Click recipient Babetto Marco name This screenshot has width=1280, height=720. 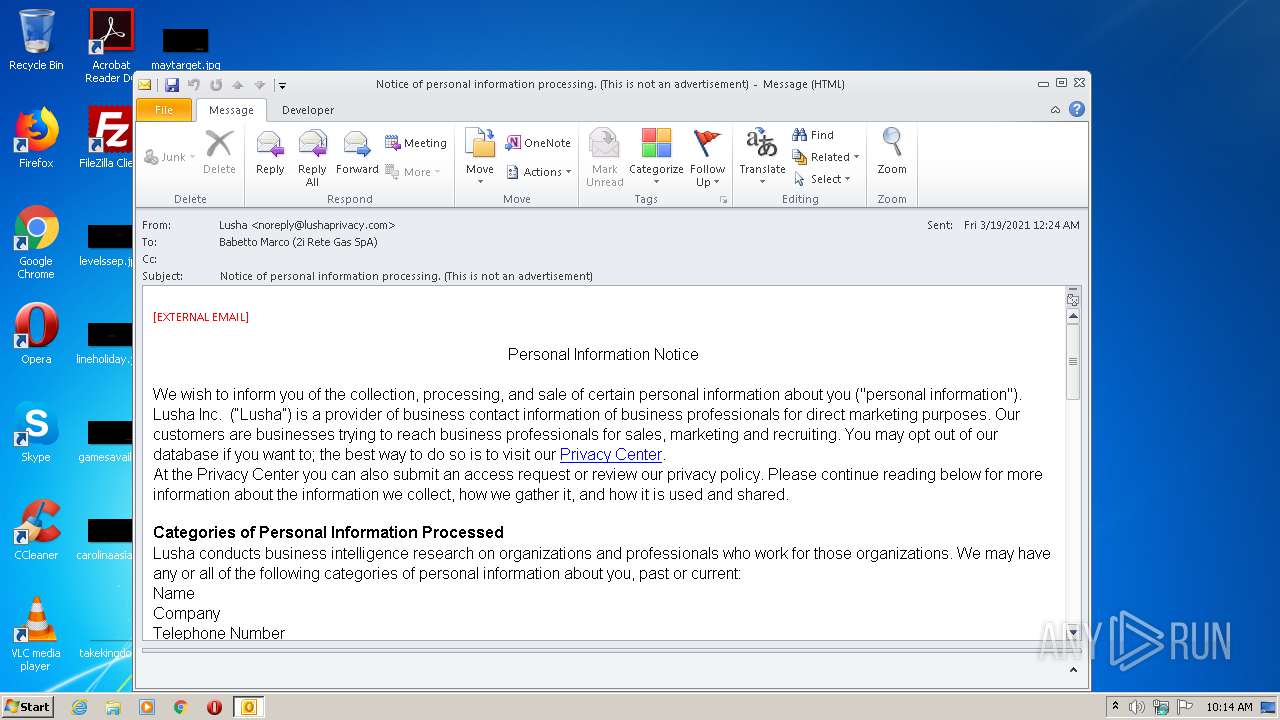pyautogui.click(x=298, y=242)
